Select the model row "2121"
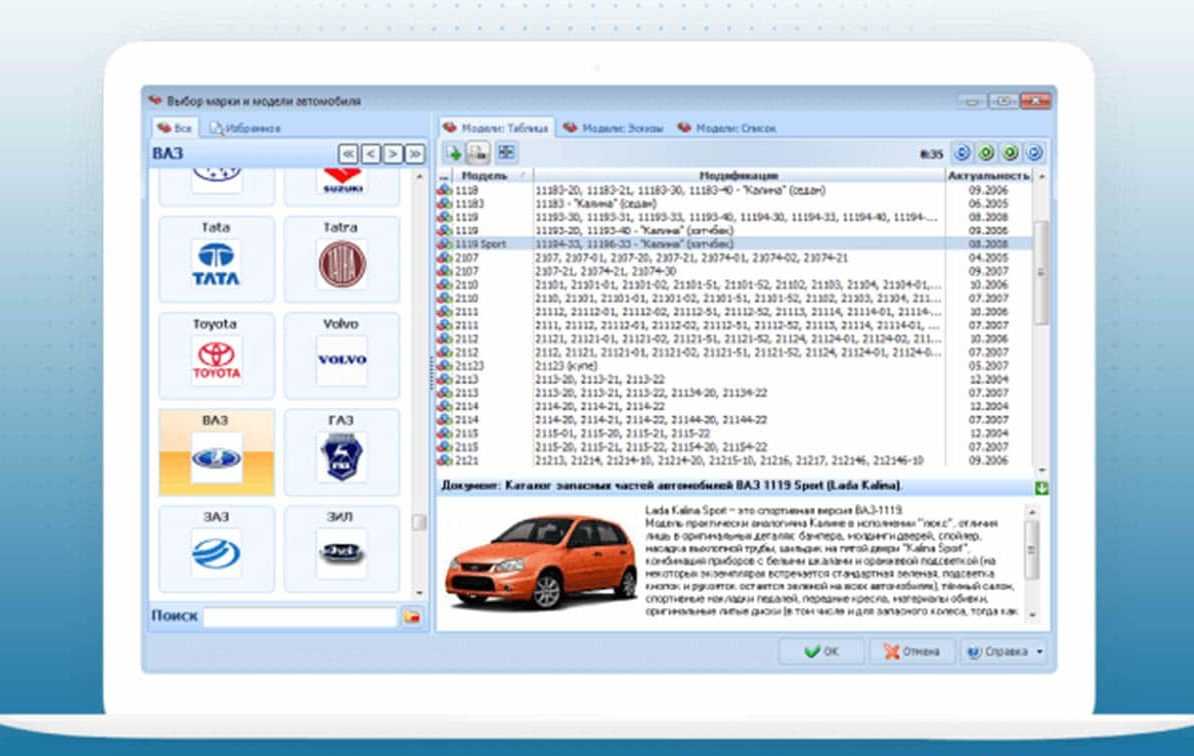 pos(734,461)
